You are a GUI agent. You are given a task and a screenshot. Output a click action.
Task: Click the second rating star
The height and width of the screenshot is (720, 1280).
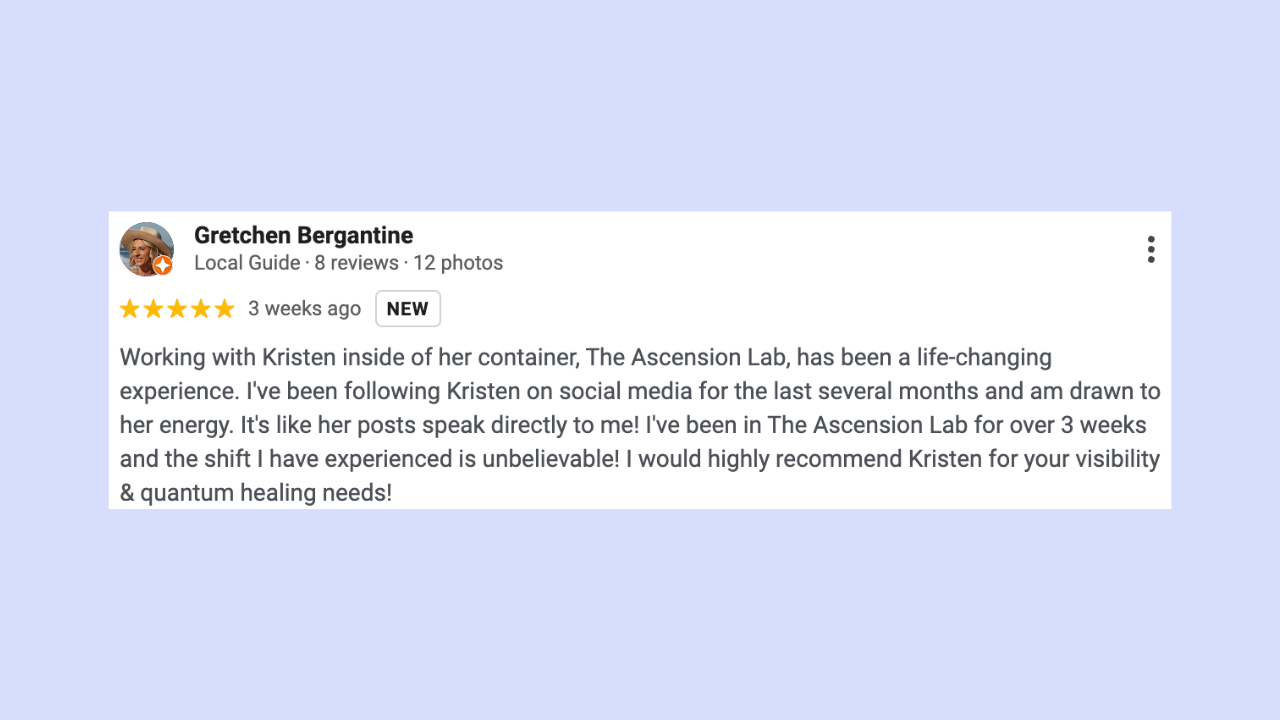154,309
